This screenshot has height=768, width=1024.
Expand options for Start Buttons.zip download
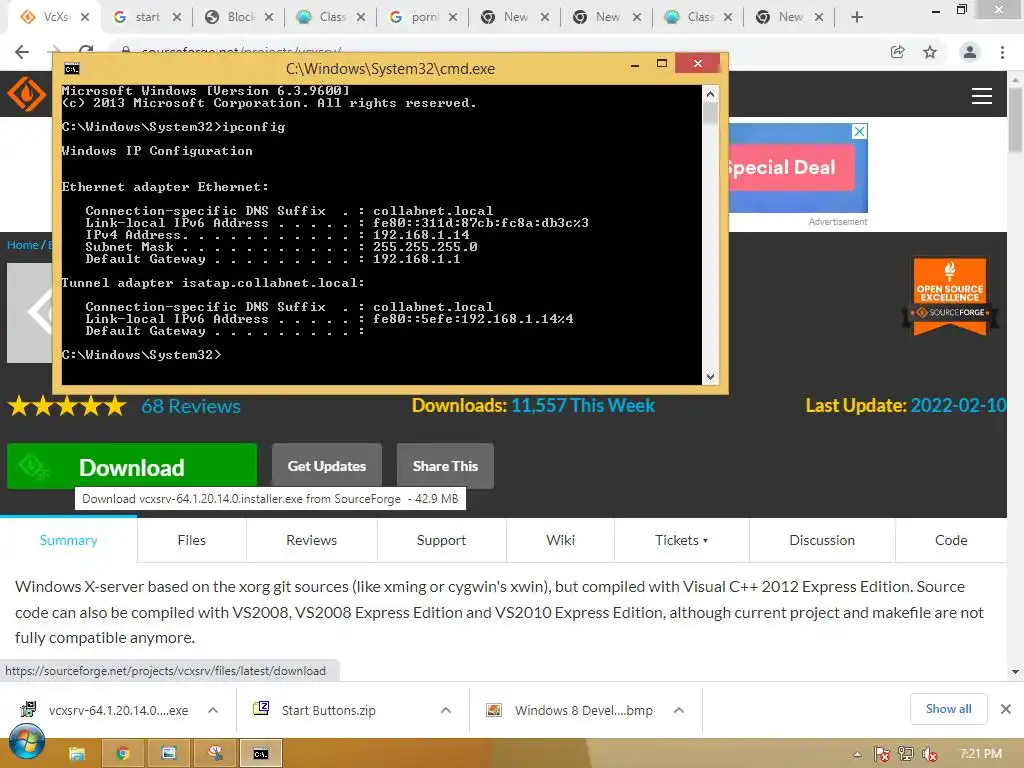click(446, 710)
